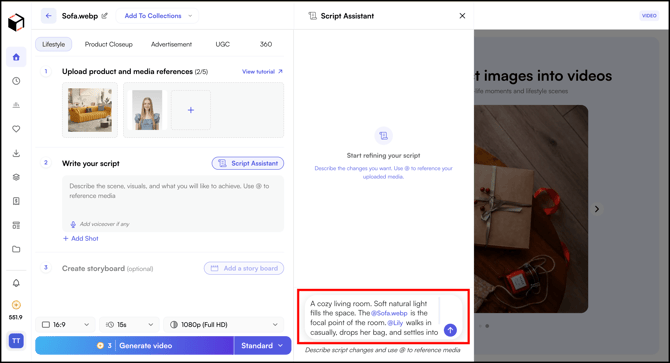Image resolution: width=670 pixels, height=363 pixels.
Task: Open the folder icon in sidebar
Action: point(16,249)
